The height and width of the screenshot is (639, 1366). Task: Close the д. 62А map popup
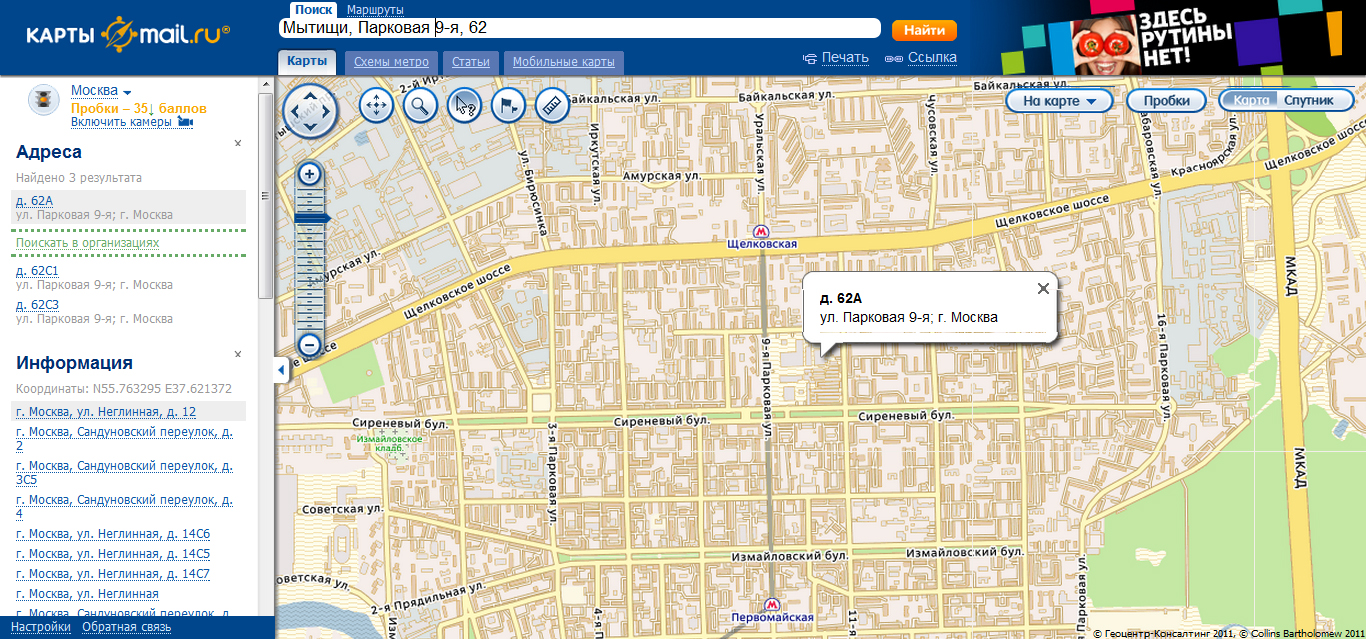tap(1043, 288)
